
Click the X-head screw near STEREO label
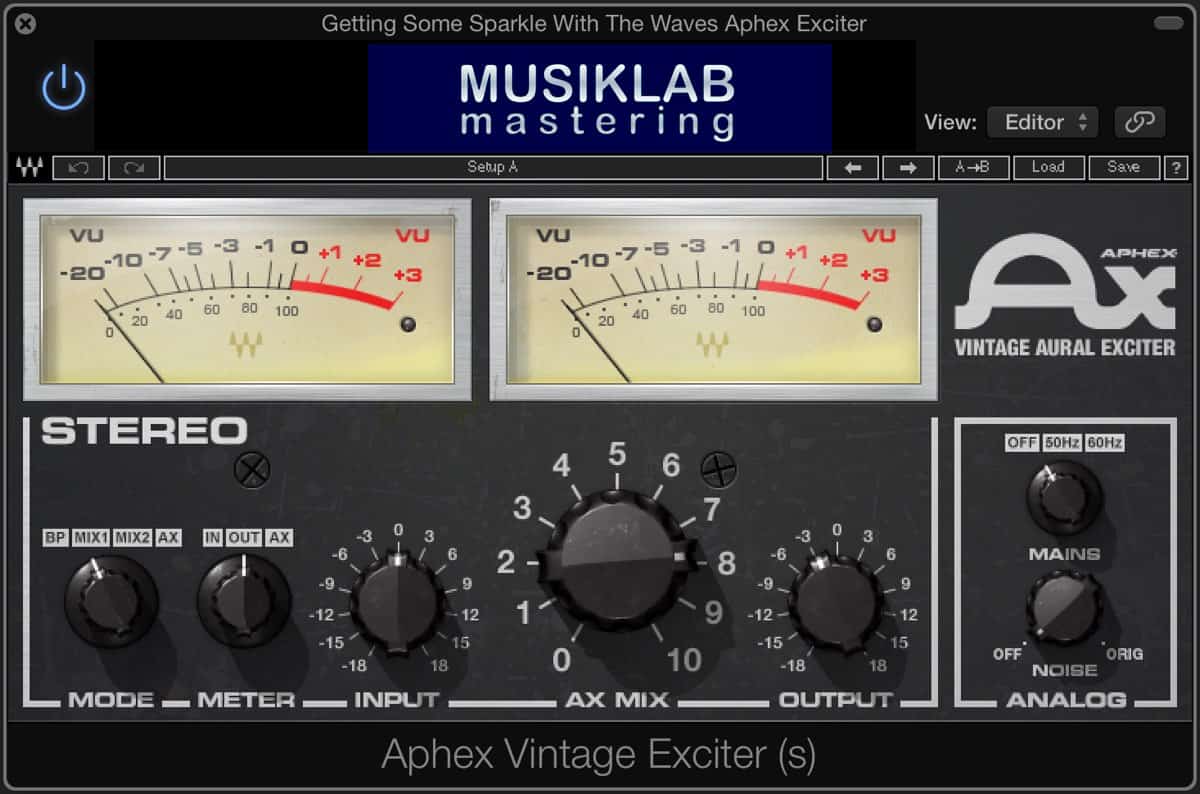pyautogui.click(x=251, y=470)
